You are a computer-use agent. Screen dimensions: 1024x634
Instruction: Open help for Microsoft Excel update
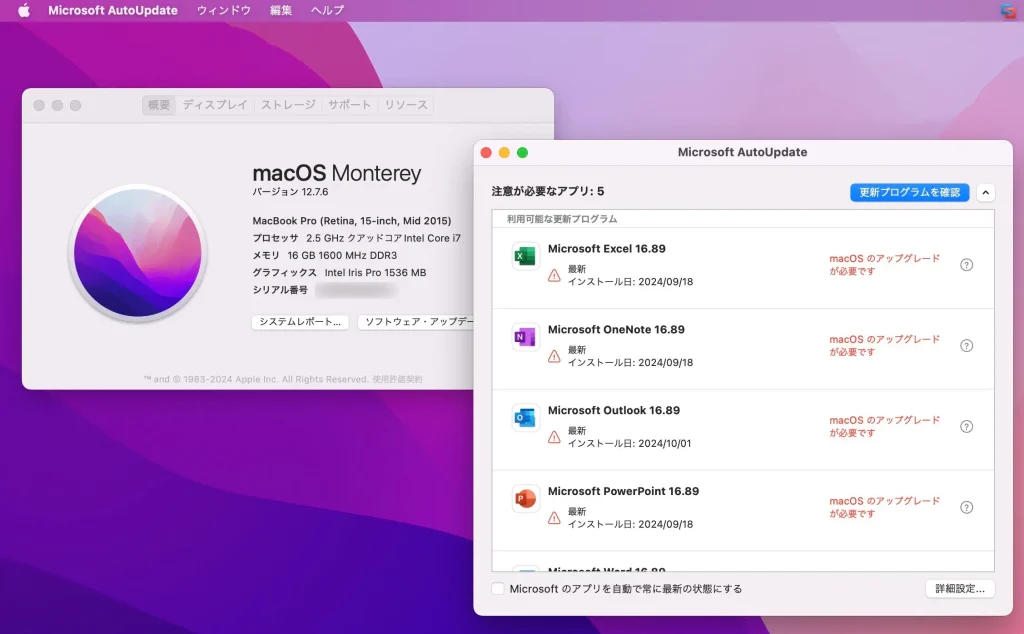967,265
